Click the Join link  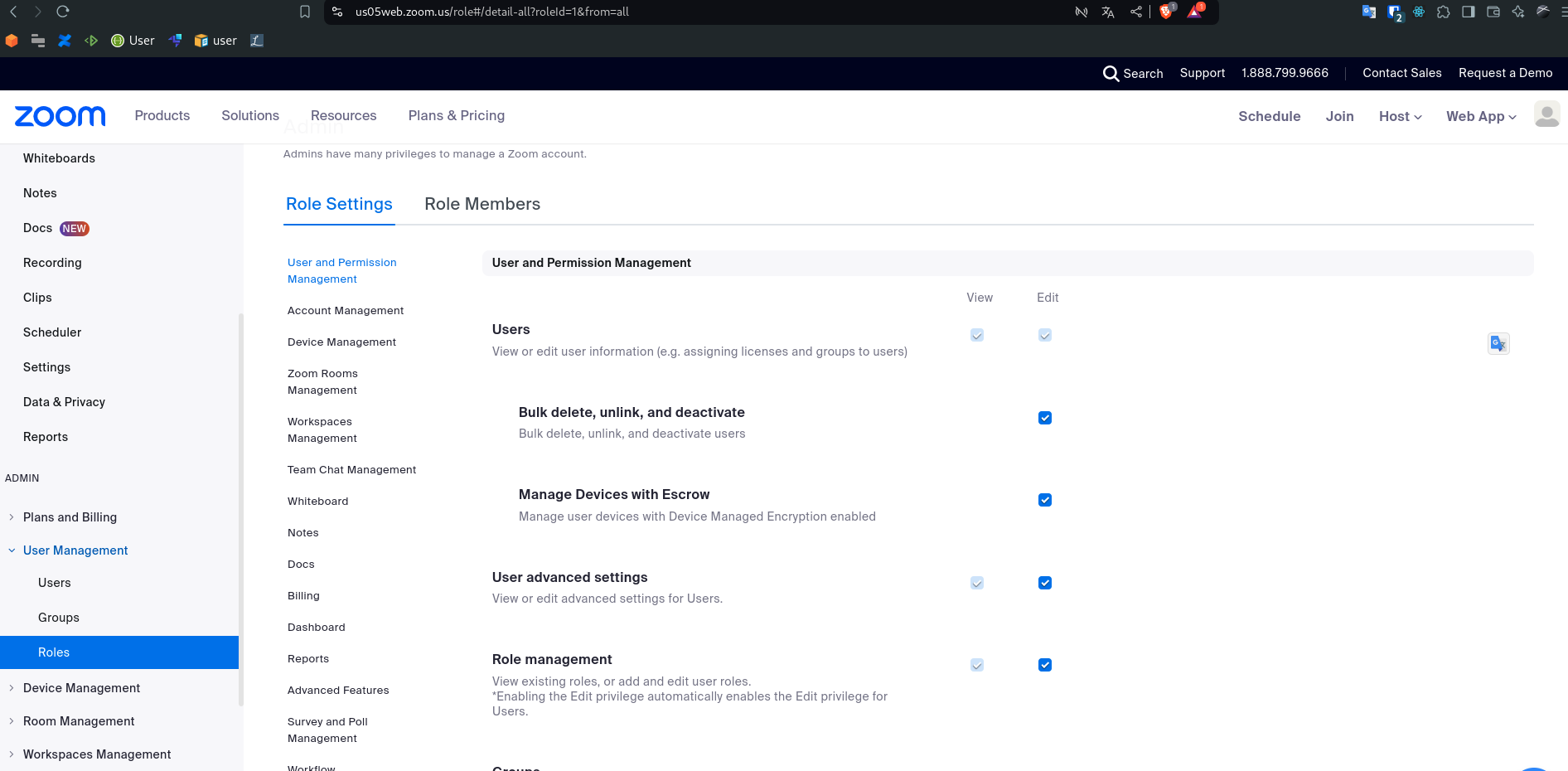pyautogui.click(x=1339, y=117)
